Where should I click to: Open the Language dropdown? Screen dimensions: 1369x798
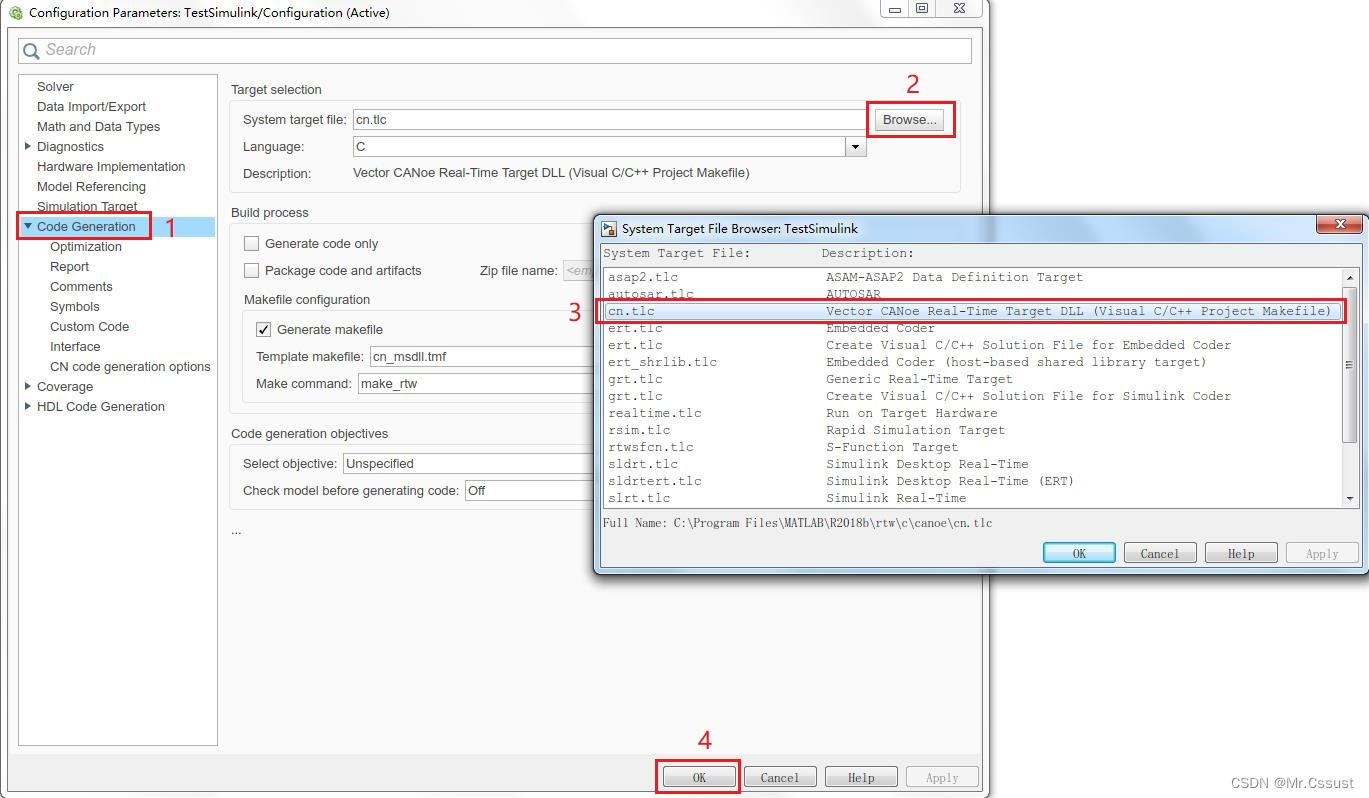pos(855,146)
